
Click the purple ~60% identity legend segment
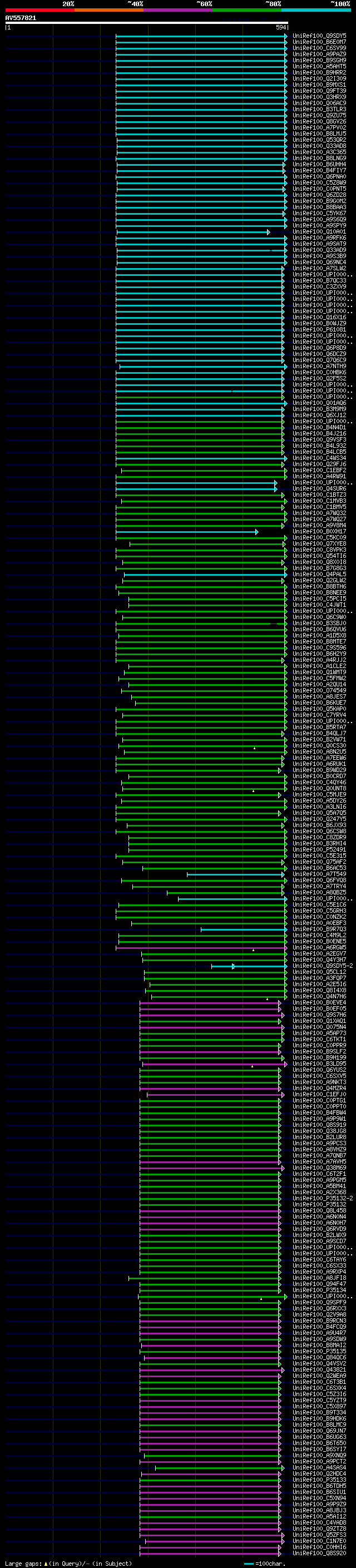point(177,10)
